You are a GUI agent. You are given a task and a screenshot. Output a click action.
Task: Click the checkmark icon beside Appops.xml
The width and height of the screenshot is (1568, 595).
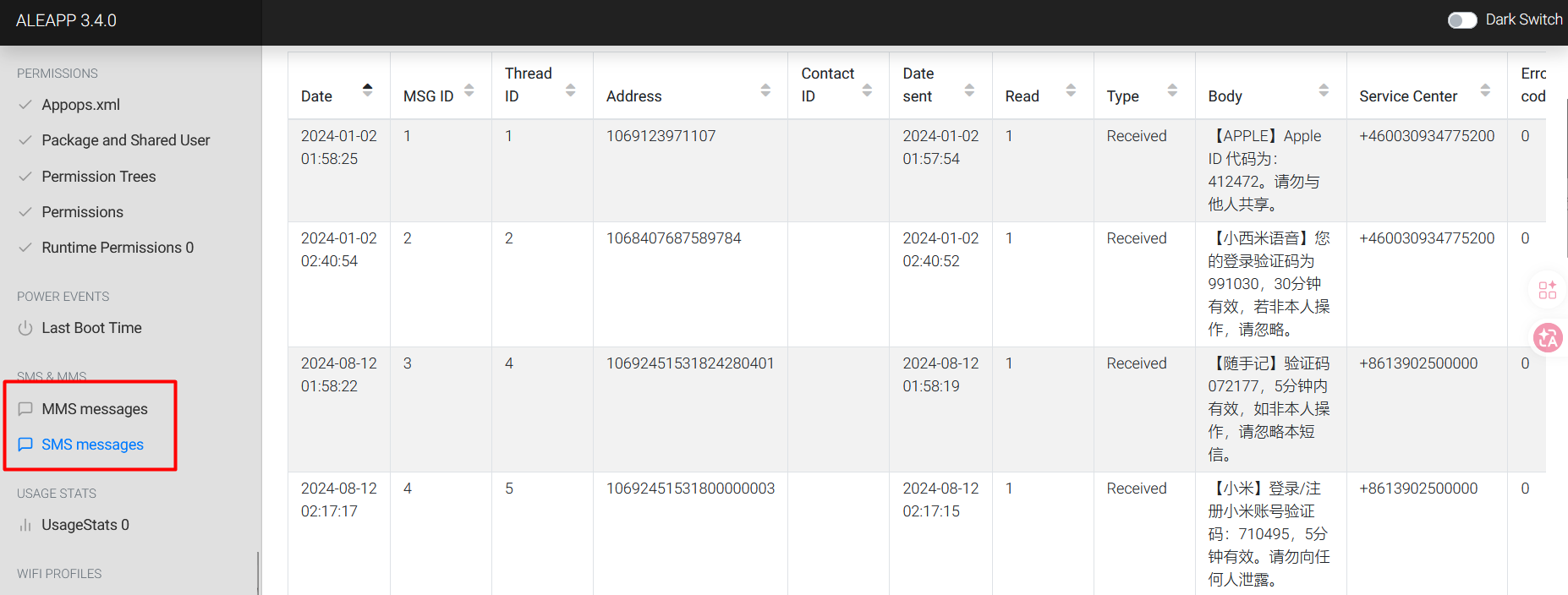(x=25, y=105)
